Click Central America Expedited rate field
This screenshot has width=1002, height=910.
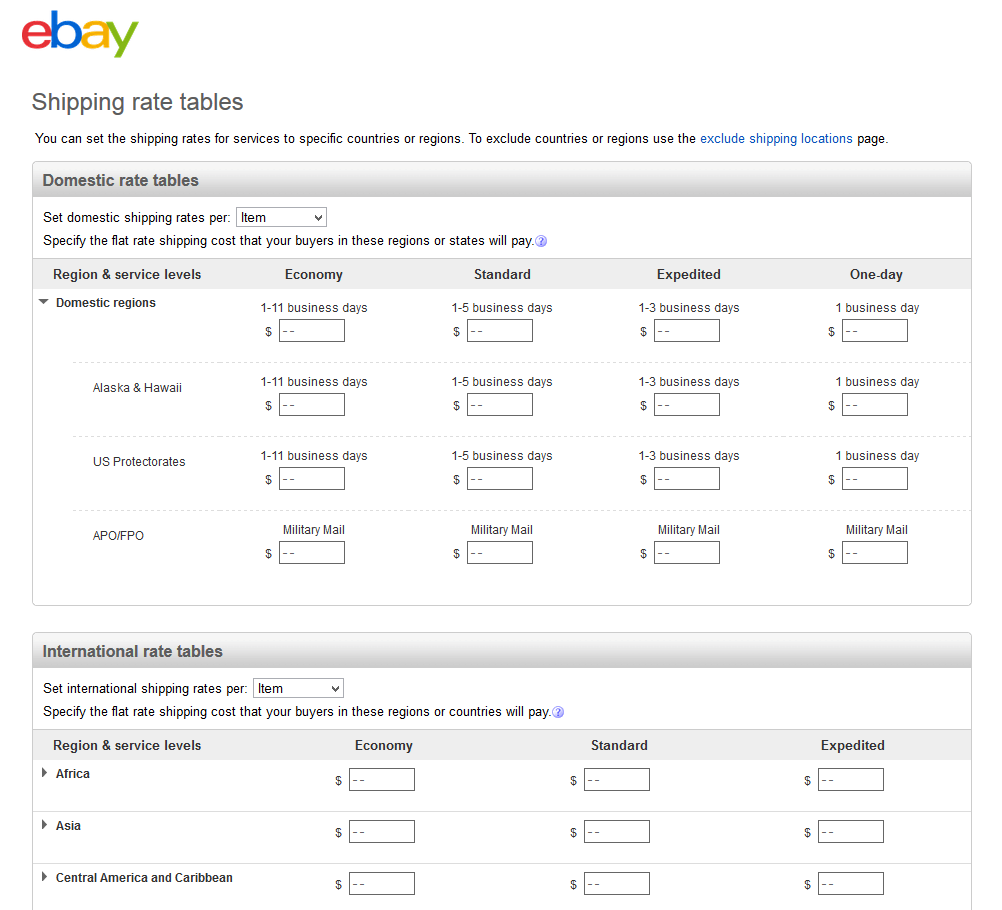[x=851, y=884]
